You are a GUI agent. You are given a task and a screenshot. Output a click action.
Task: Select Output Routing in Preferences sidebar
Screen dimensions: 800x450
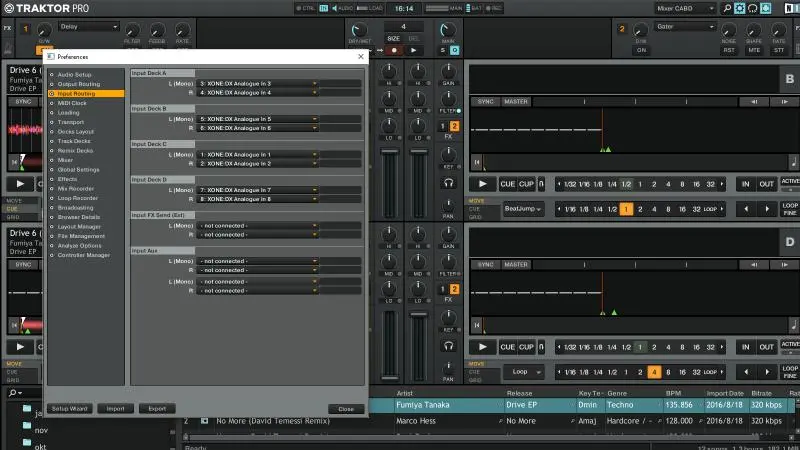click(x=79, y=84)
